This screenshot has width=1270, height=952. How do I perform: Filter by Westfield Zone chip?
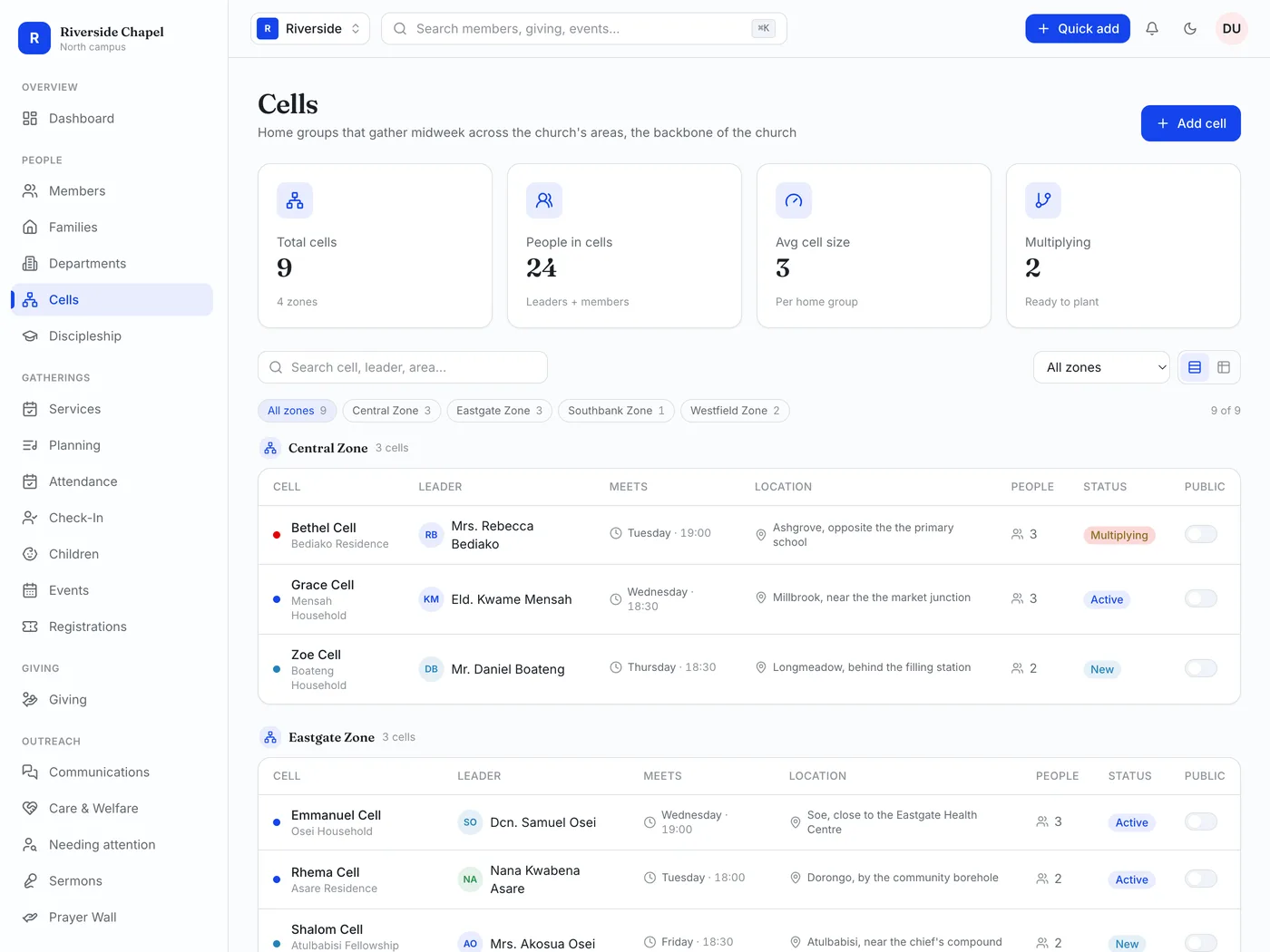click(735, 411)
